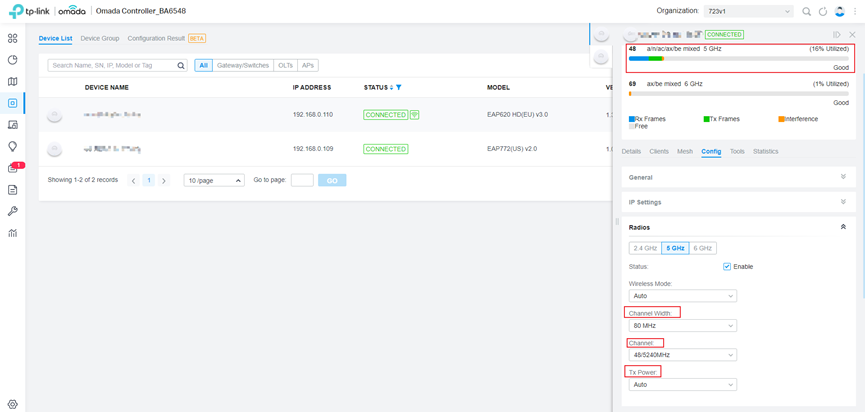
Task: Open the Tools wrench icon in sidebar
Action: pos(13,211)
